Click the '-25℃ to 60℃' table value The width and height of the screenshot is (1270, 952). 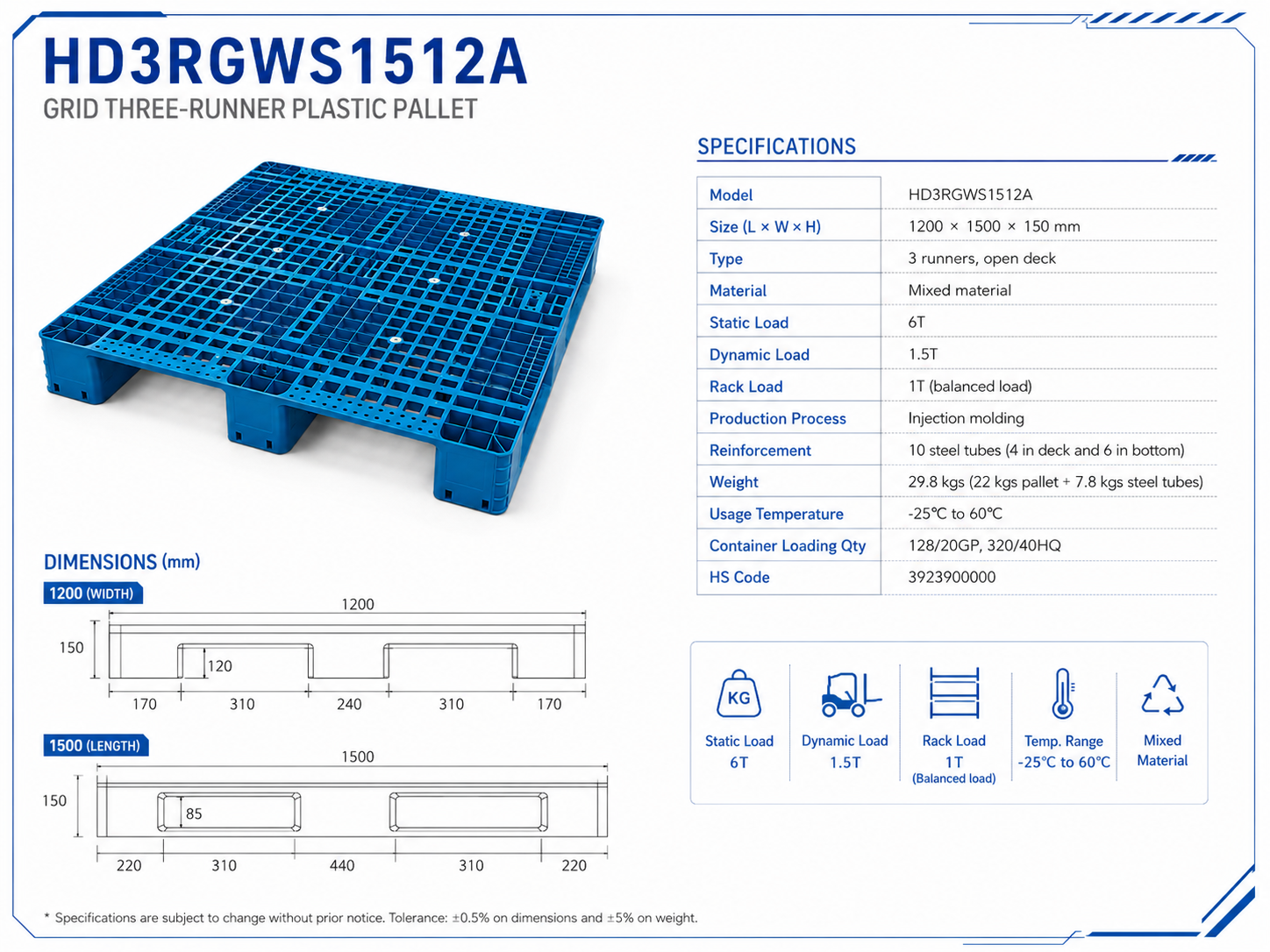pos(955,514)
